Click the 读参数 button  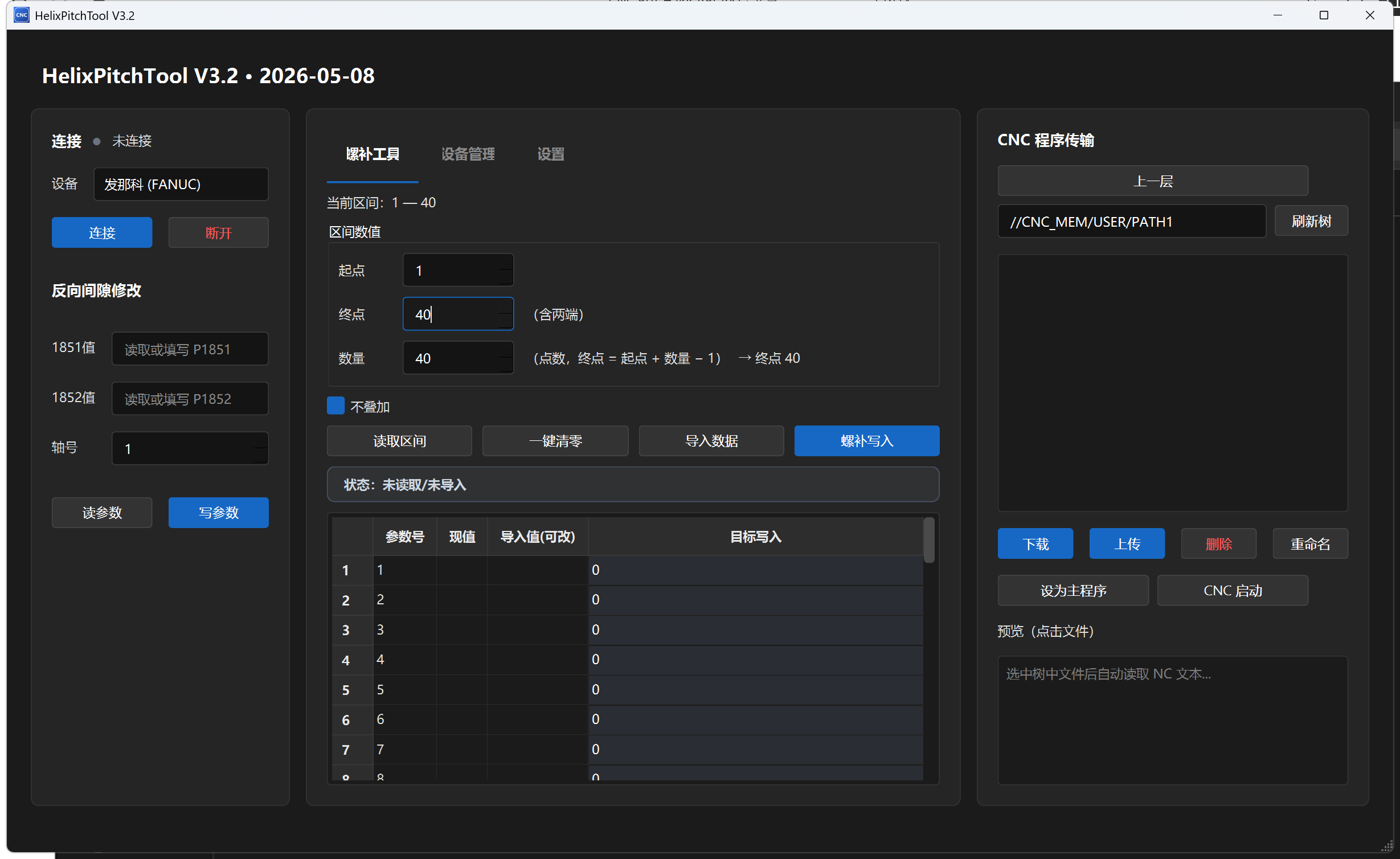point(102,513)
